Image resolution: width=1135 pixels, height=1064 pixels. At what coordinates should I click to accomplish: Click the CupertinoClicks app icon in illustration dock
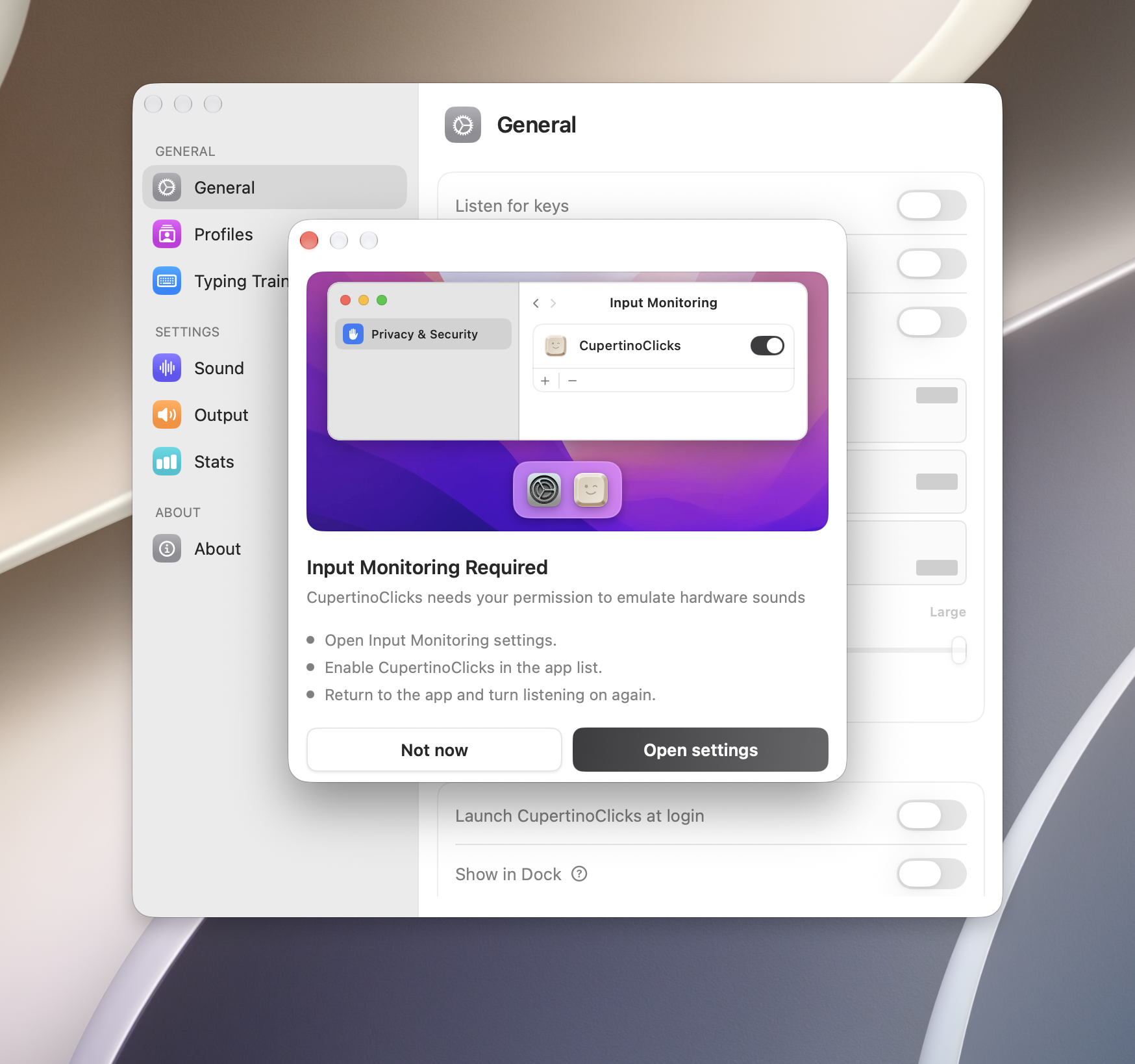click(x=591, y=490)
